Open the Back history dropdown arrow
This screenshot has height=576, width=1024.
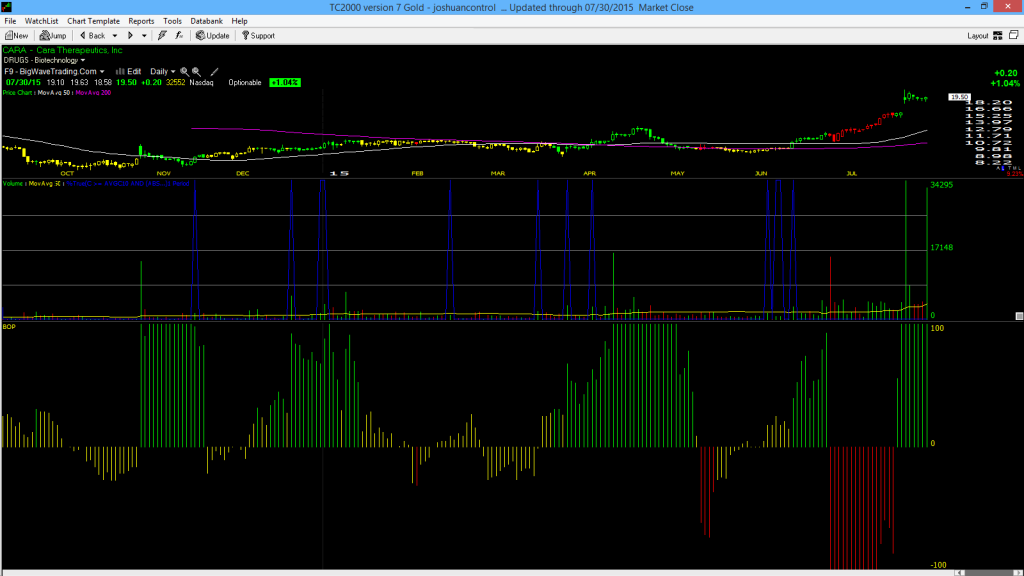tap(115, 36)
